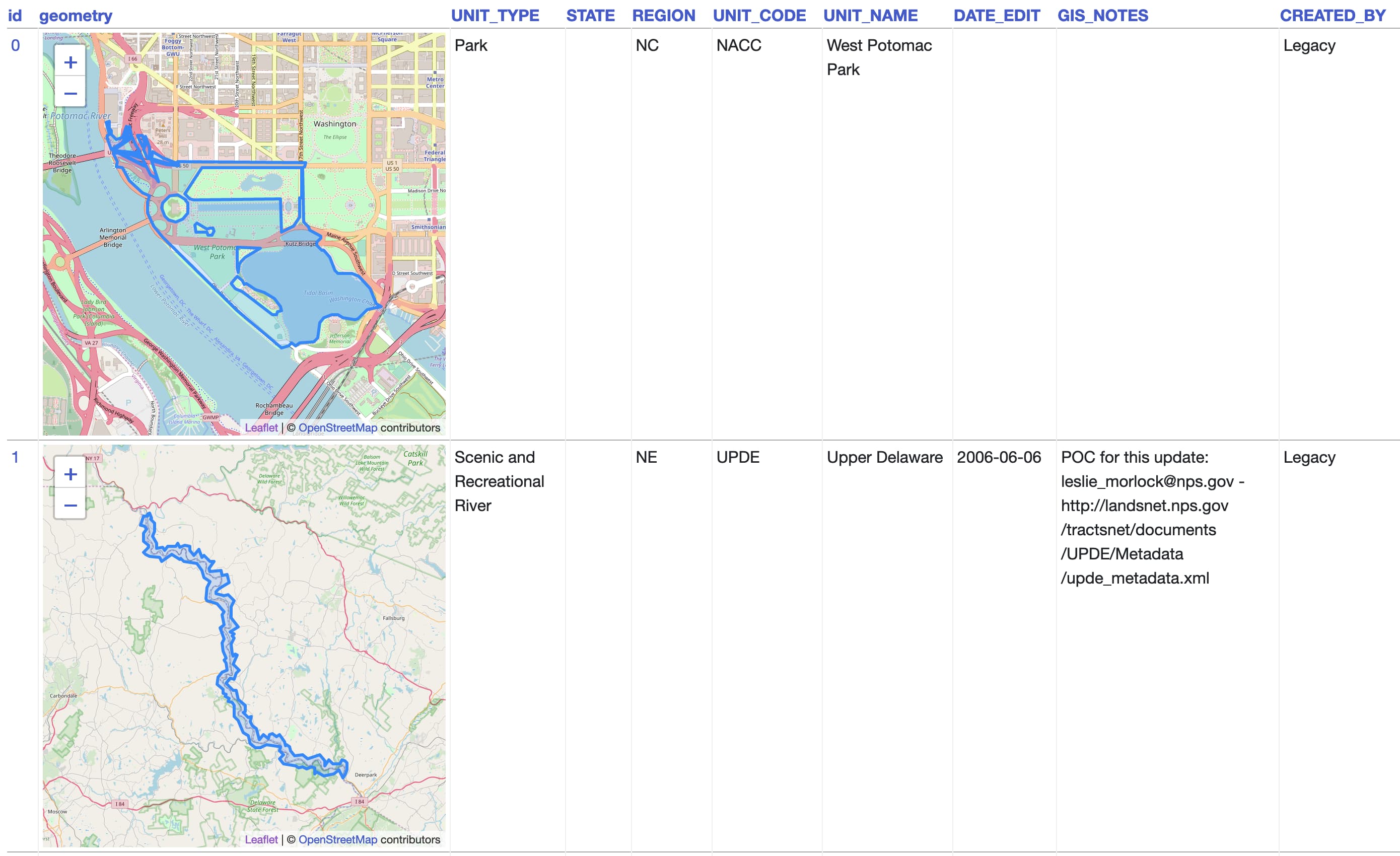Viewport: 1400px width, 856px height.
Task: Select the UNIT_TYPE column header
Action: [495, 15]
